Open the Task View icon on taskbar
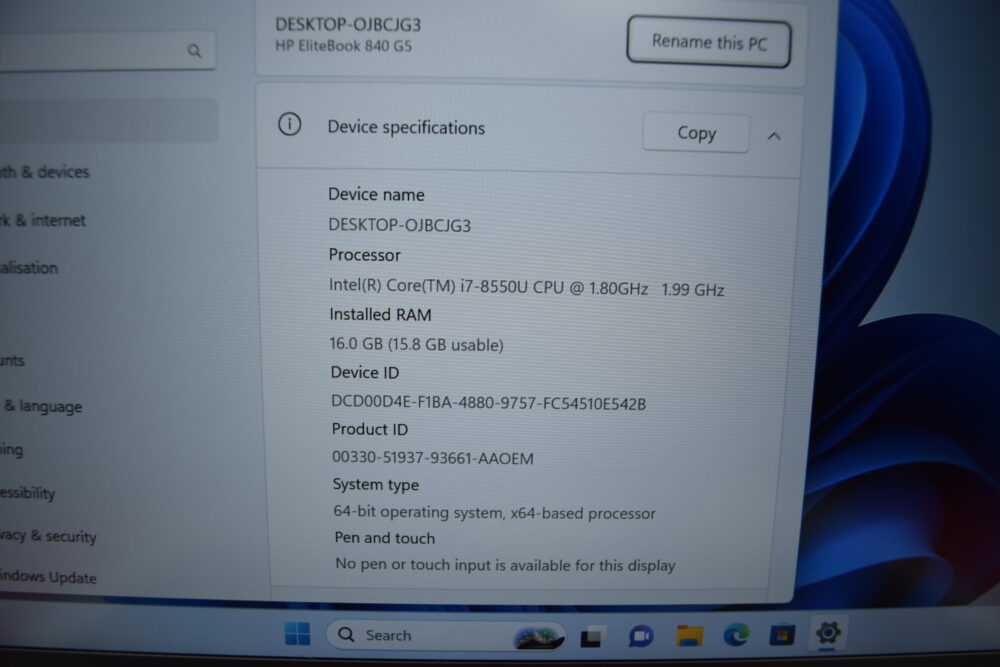The width and height of the screenshot is (1000, 667). coord(591,636)
